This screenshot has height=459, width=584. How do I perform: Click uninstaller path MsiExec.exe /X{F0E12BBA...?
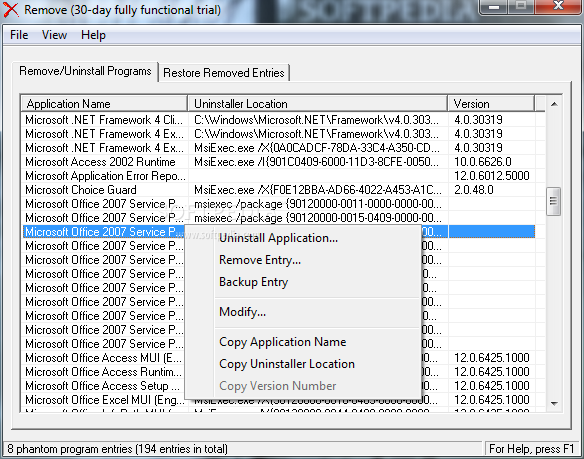(318, 190)
